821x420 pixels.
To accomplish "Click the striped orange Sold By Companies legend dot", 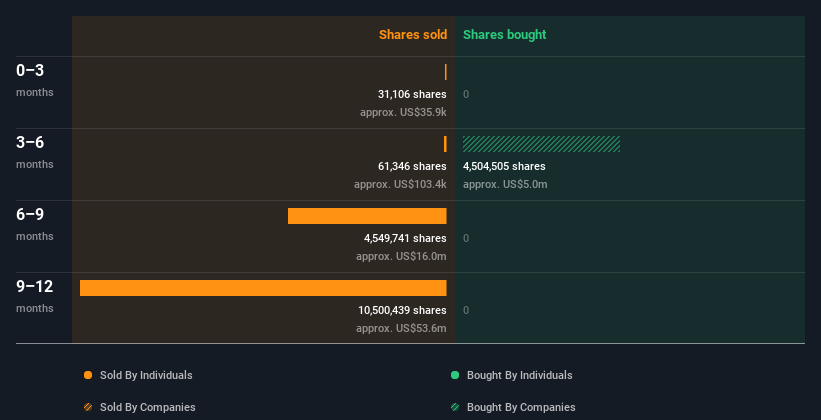I will tap(88, 407).
